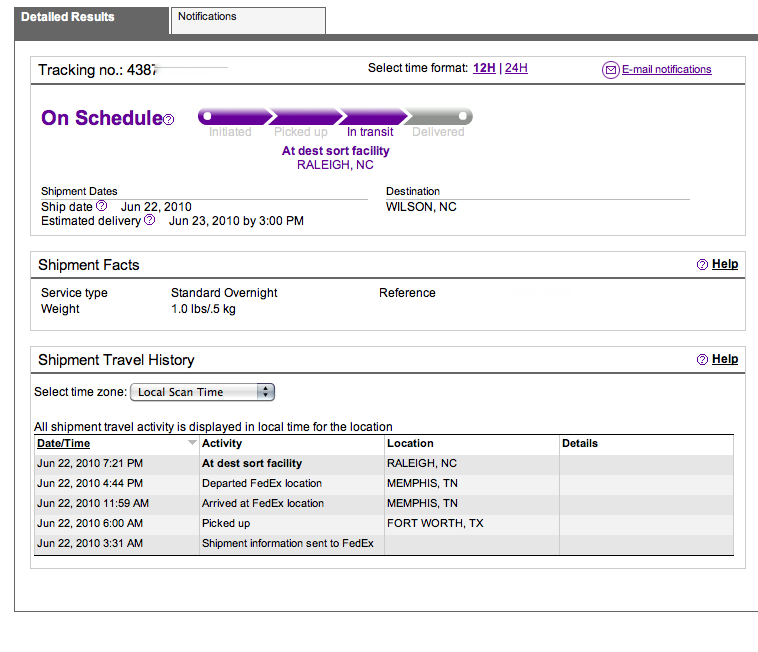Click the help icon in Shipment Travel History header
The height and width of the screenshot is (652, 758).
[x=702, y=360]
